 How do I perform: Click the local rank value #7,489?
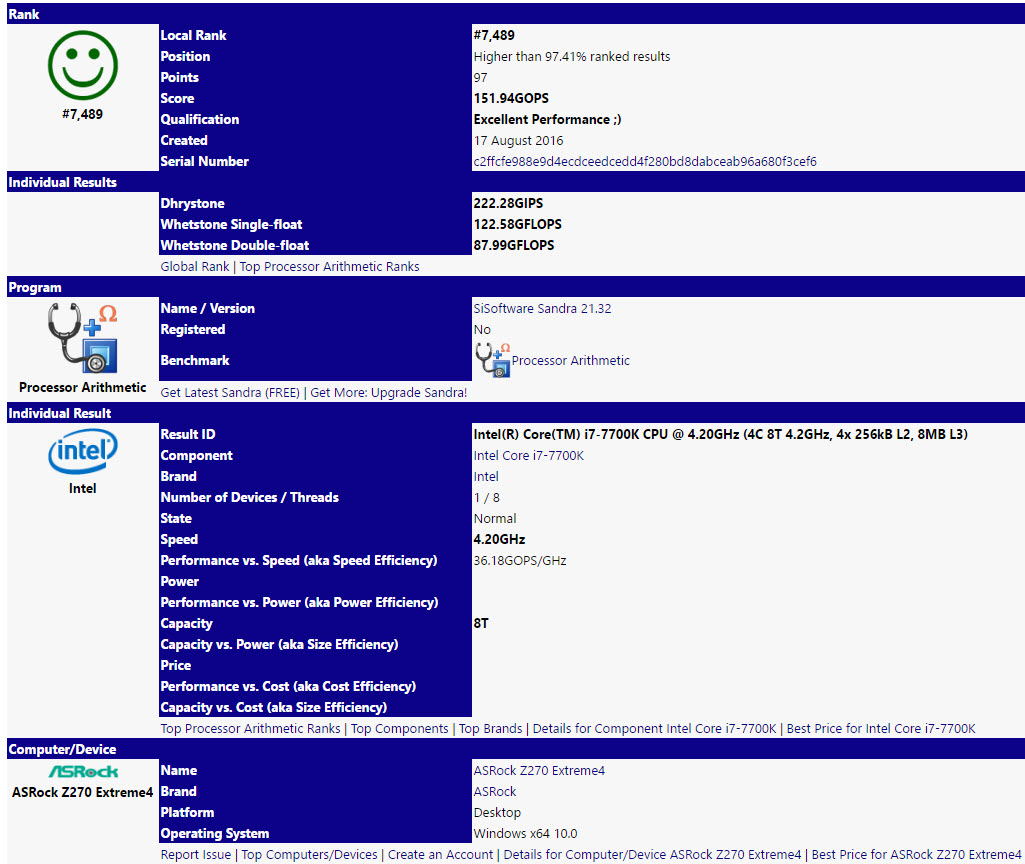[x=494, y=35]
